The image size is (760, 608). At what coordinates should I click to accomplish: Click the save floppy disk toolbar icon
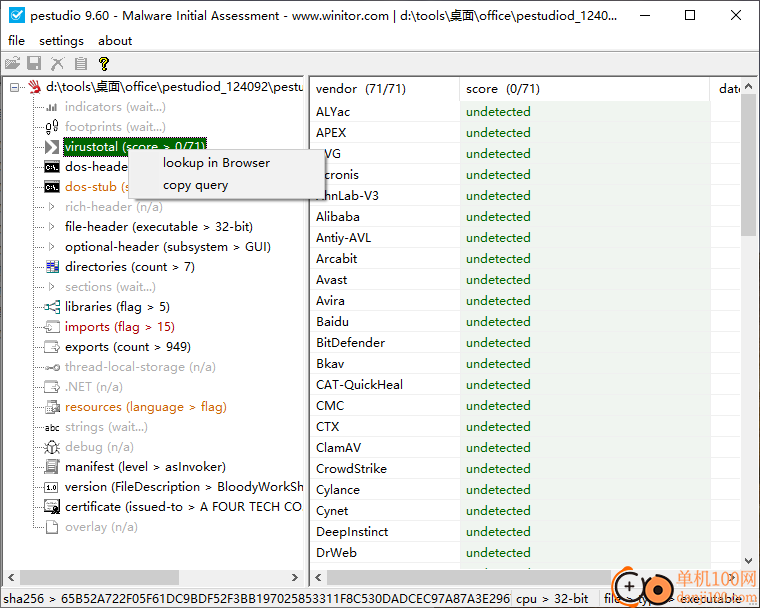point(34,64)
